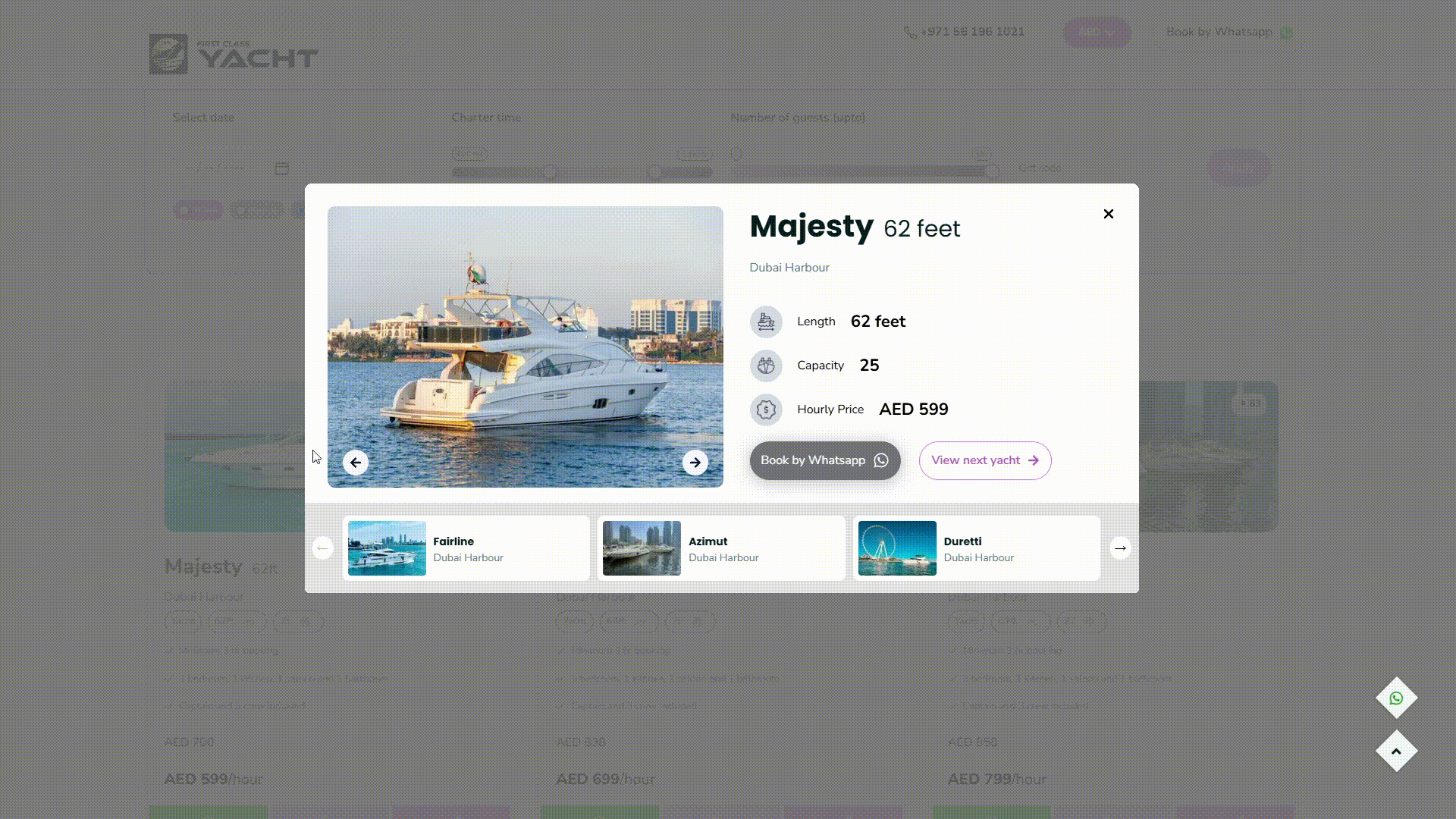Expand the AED currency dropdown

[x=1097, y=33]
